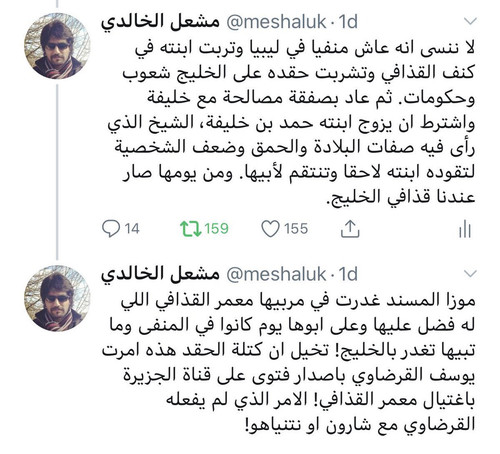Click the likes count 155
500x454 pixels.
(296, 229)
